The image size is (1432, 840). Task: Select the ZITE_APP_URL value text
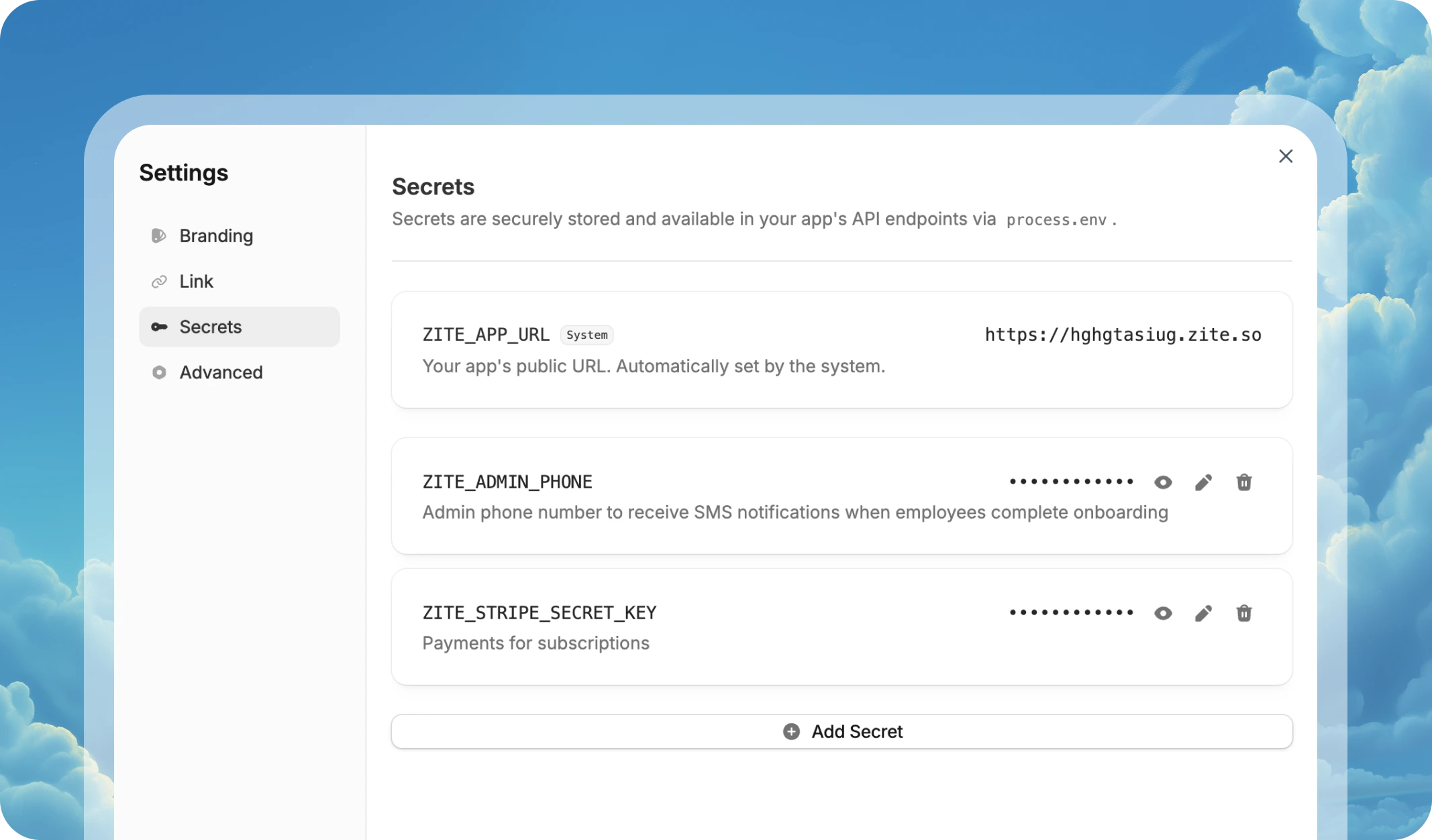tap(1123, 334)
